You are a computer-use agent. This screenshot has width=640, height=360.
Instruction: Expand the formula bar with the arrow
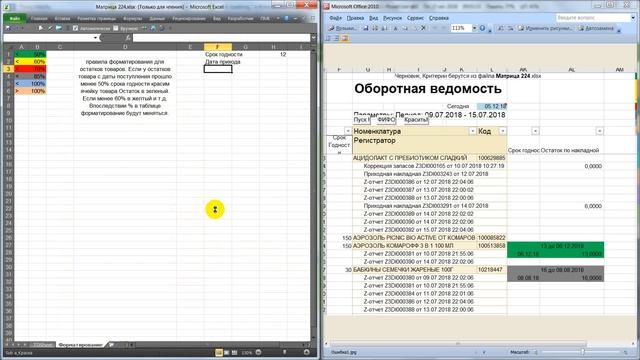tap(313, 38)
